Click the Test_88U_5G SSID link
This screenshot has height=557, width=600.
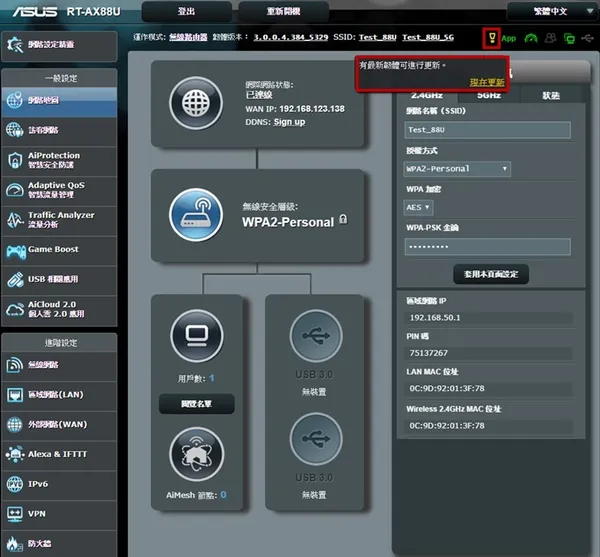[428, 37]
